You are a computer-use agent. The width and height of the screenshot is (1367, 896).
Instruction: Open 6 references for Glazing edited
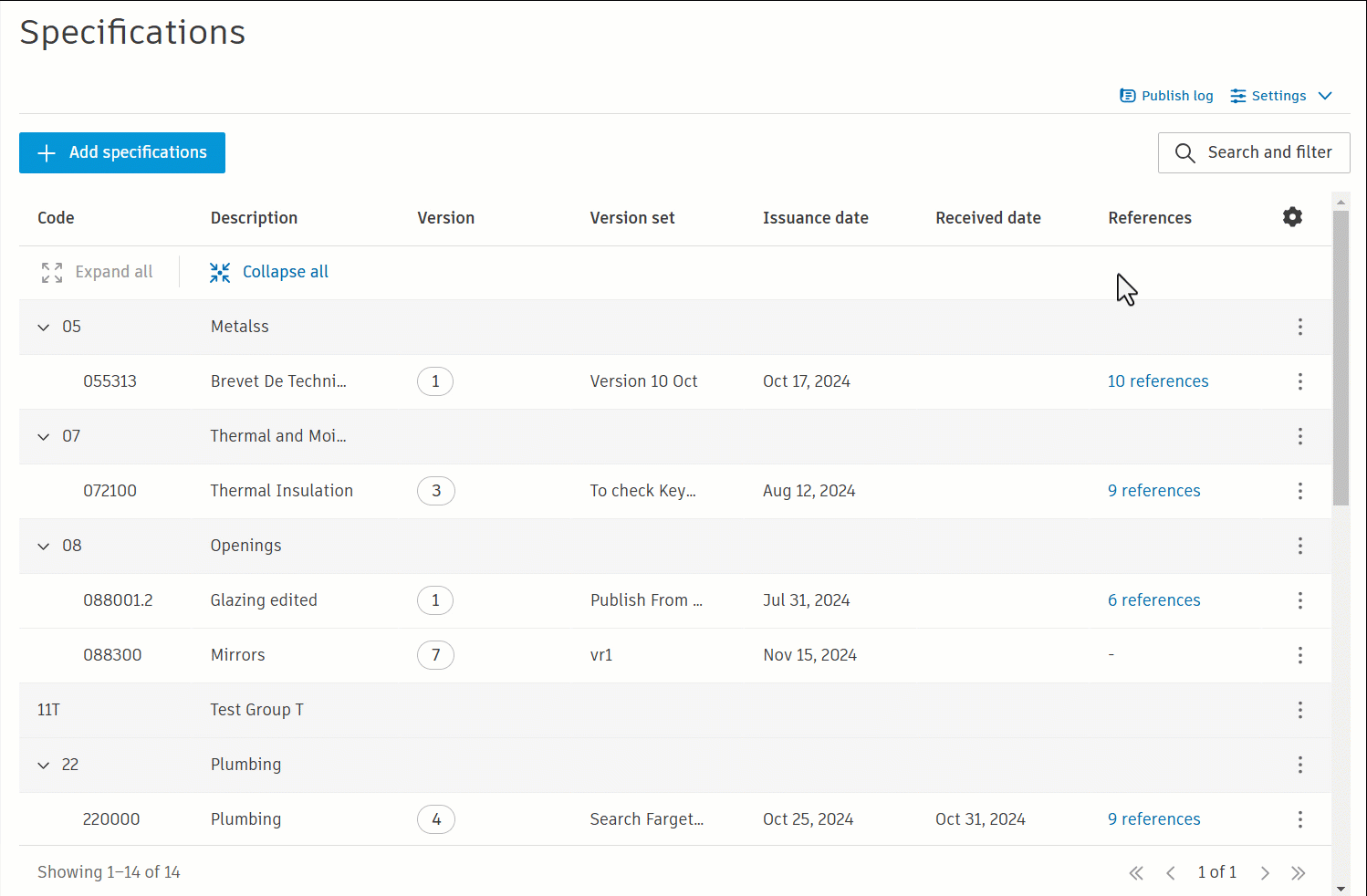pyautogui.click(x=1153, y=600)
